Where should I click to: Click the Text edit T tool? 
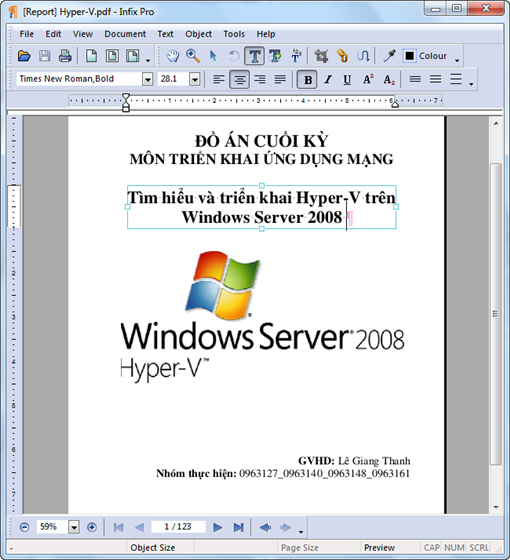pyautogui.click(x=254, y=56)
